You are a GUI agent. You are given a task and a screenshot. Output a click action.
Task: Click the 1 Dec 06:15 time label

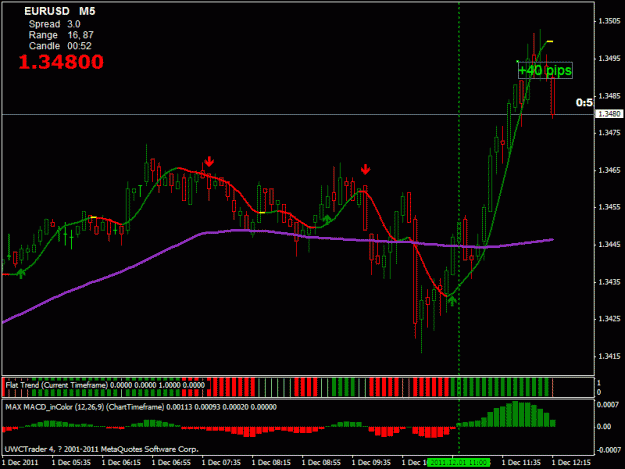[x=121, y=463]
